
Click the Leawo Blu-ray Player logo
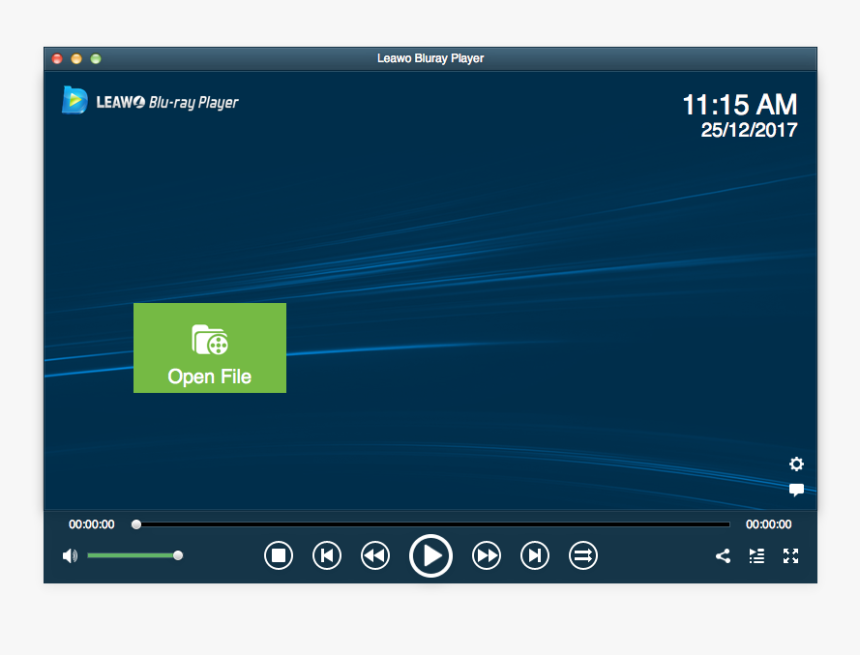click(x=150, y=101)
